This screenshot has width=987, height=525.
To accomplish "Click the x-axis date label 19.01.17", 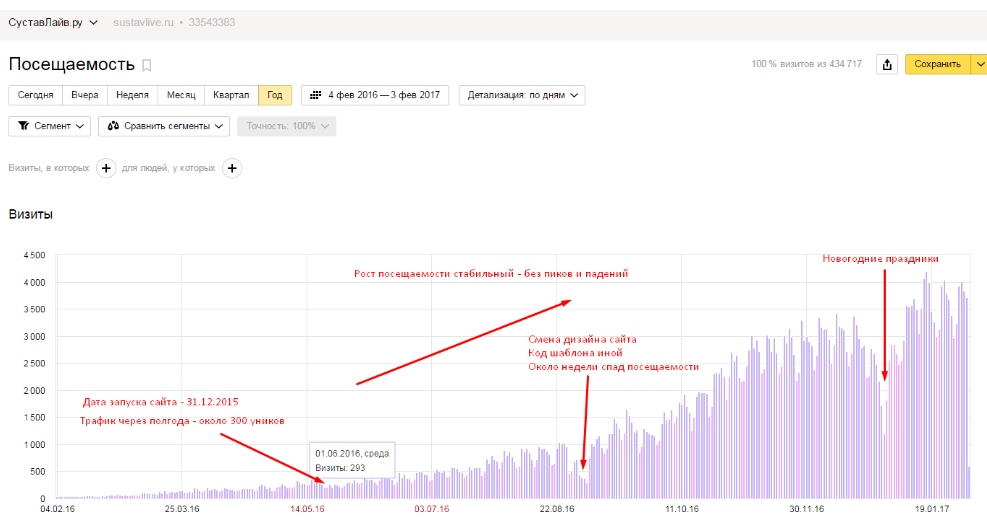I will (x=932, y=509).
